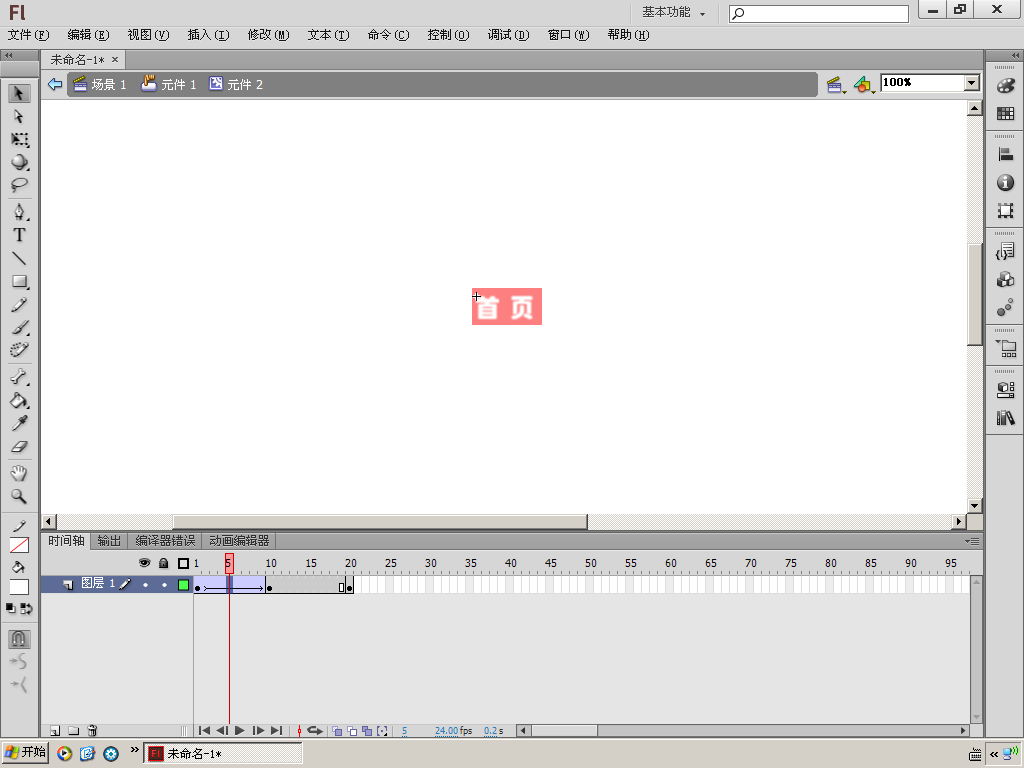Expand the right panel dock arrows
The height and width of the screenshot is (768, 1024).
(1015, 56)
